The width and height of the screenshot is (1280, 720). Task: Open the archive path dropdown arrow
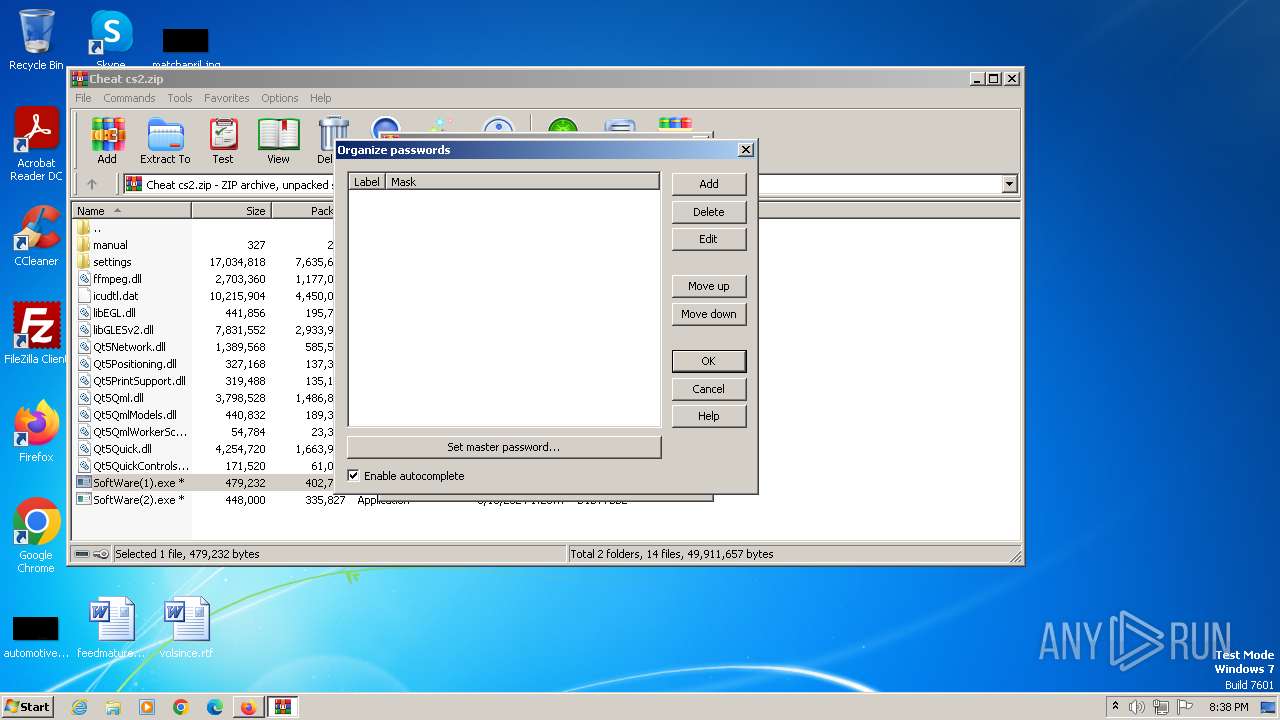point(1009,184)
